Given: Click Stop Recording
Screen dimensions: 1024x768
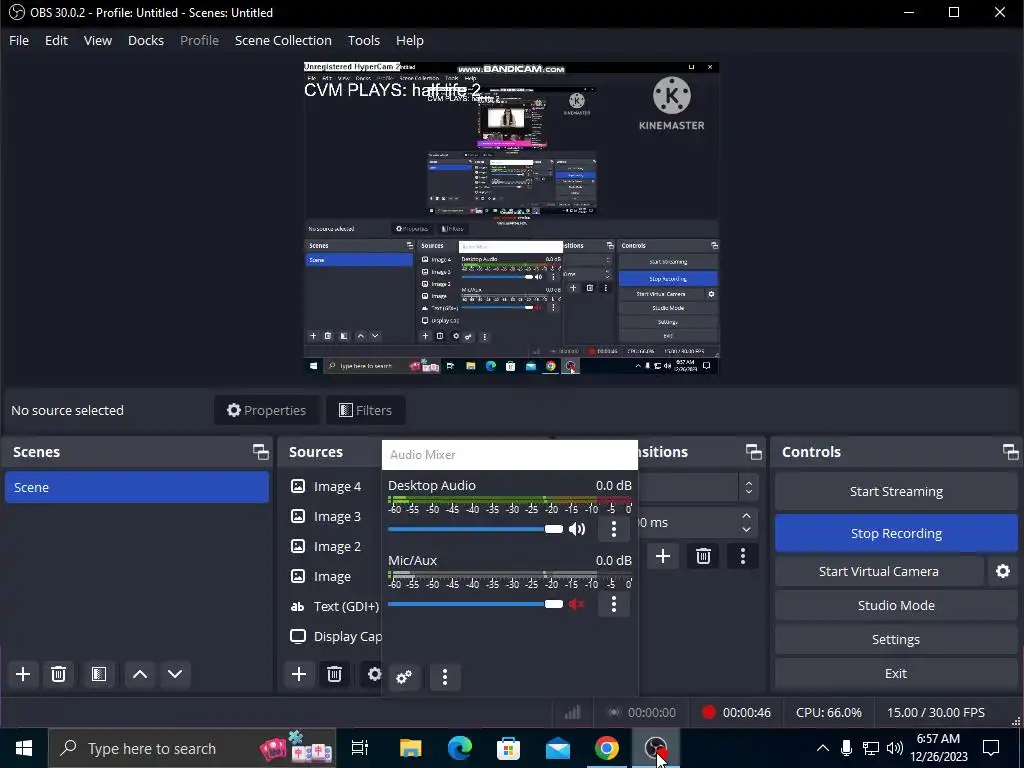Looking at the screenshot, I should 896,533.
